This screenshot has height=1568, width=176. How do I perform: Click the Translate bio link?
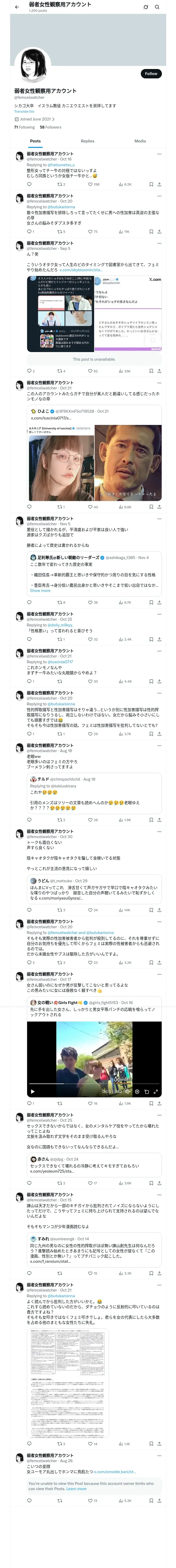click(24, 111)
